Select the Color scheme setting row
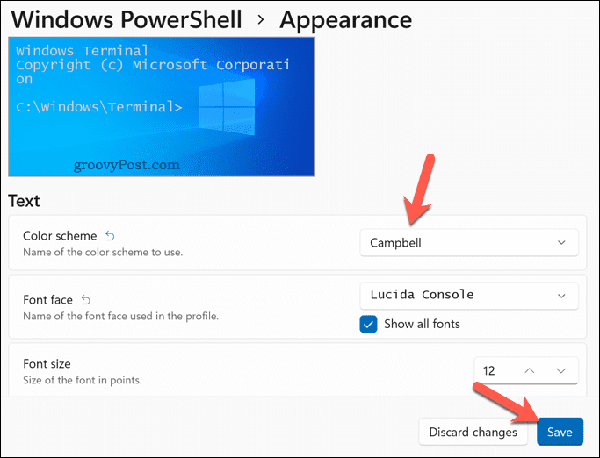600x458 pixels. [x=180, y=243]
